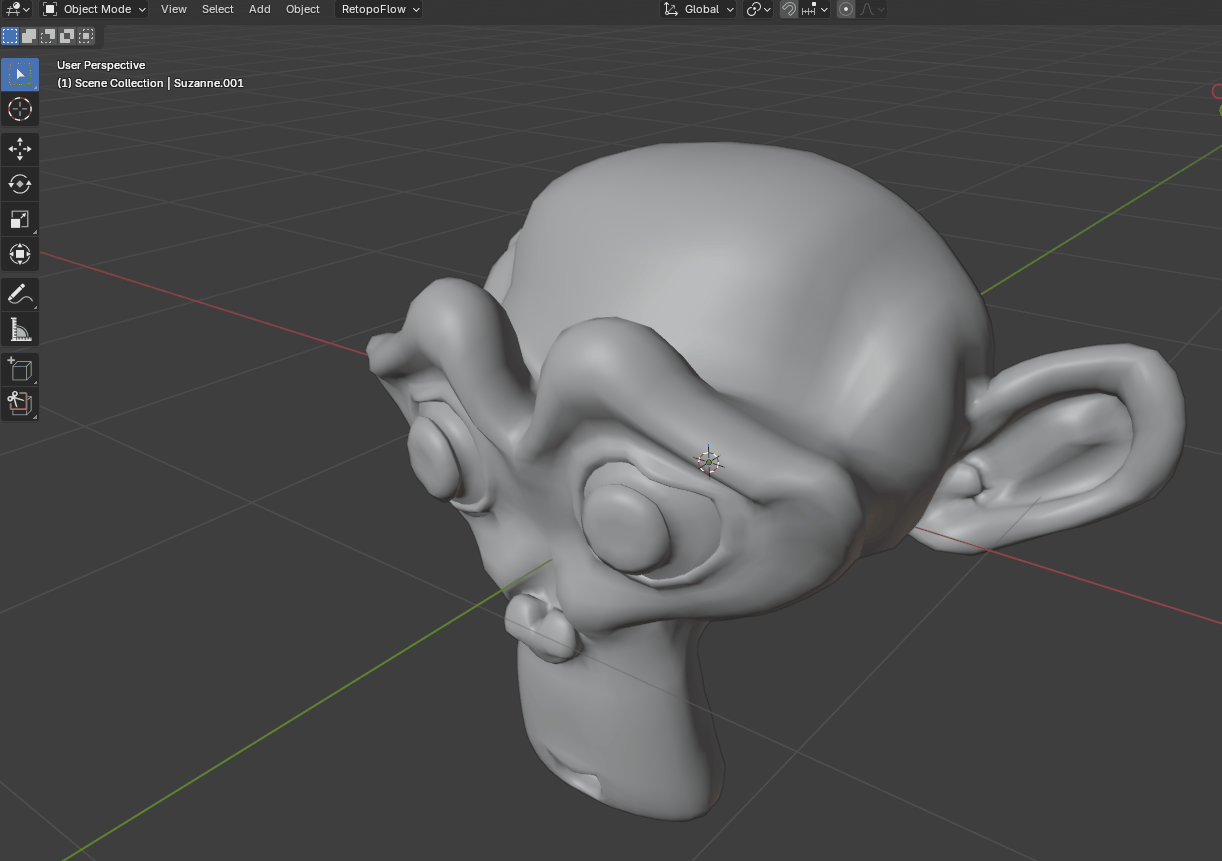
Task: Open the Object menu
Action: point(303,9)
